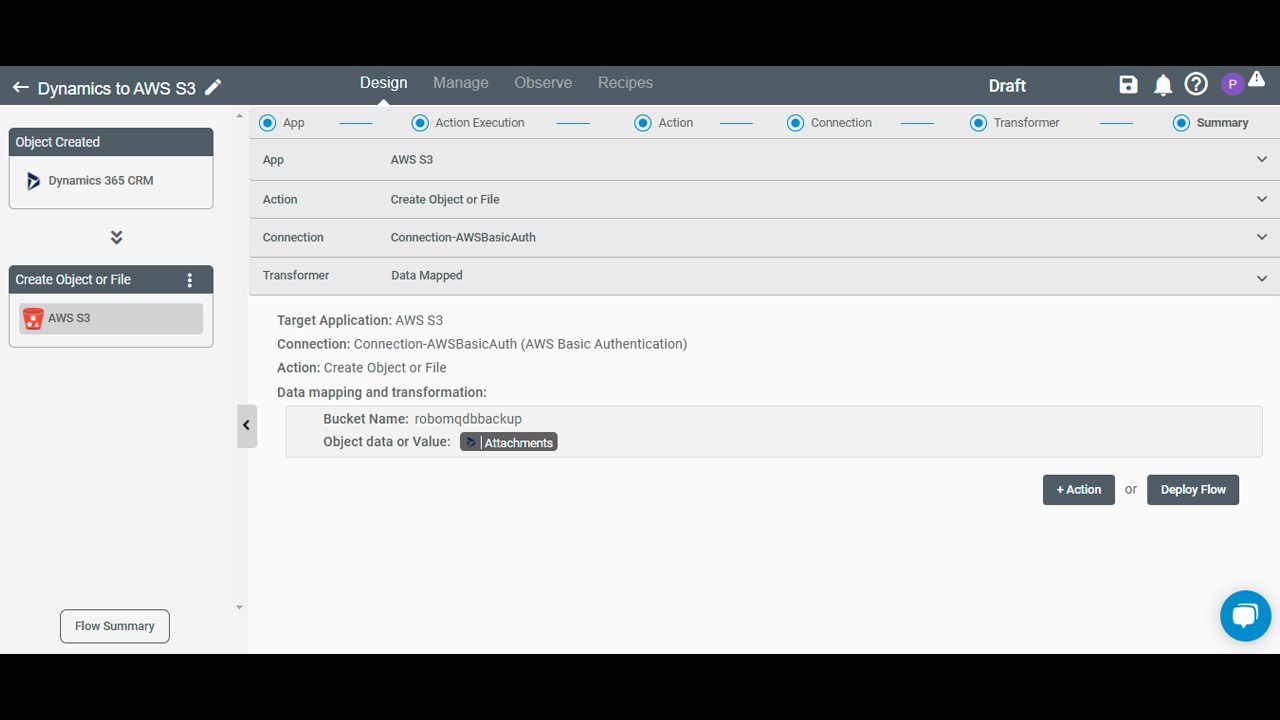Expand the App AWS S3 row chevron
Viewport: 1280px width, 720px height.
click(1261, 160)
